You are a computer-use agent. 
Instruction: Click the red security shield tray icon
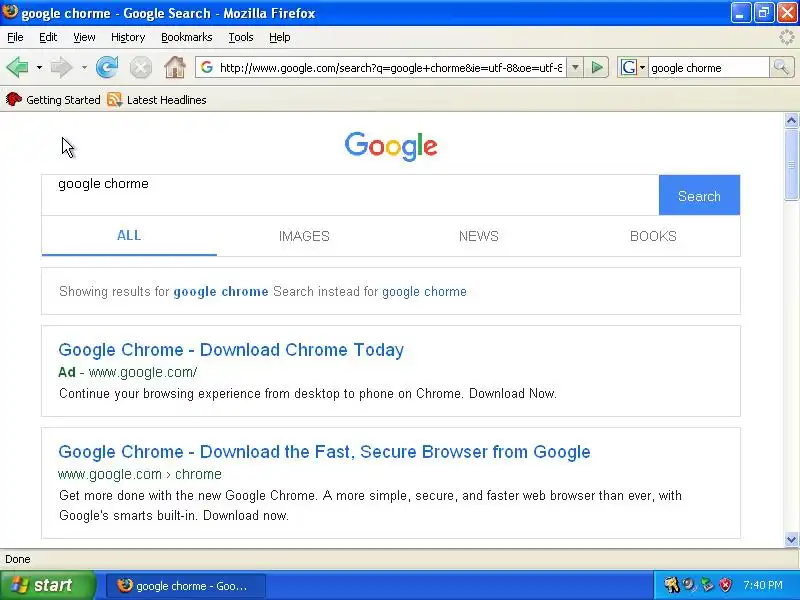click(725, 585)
